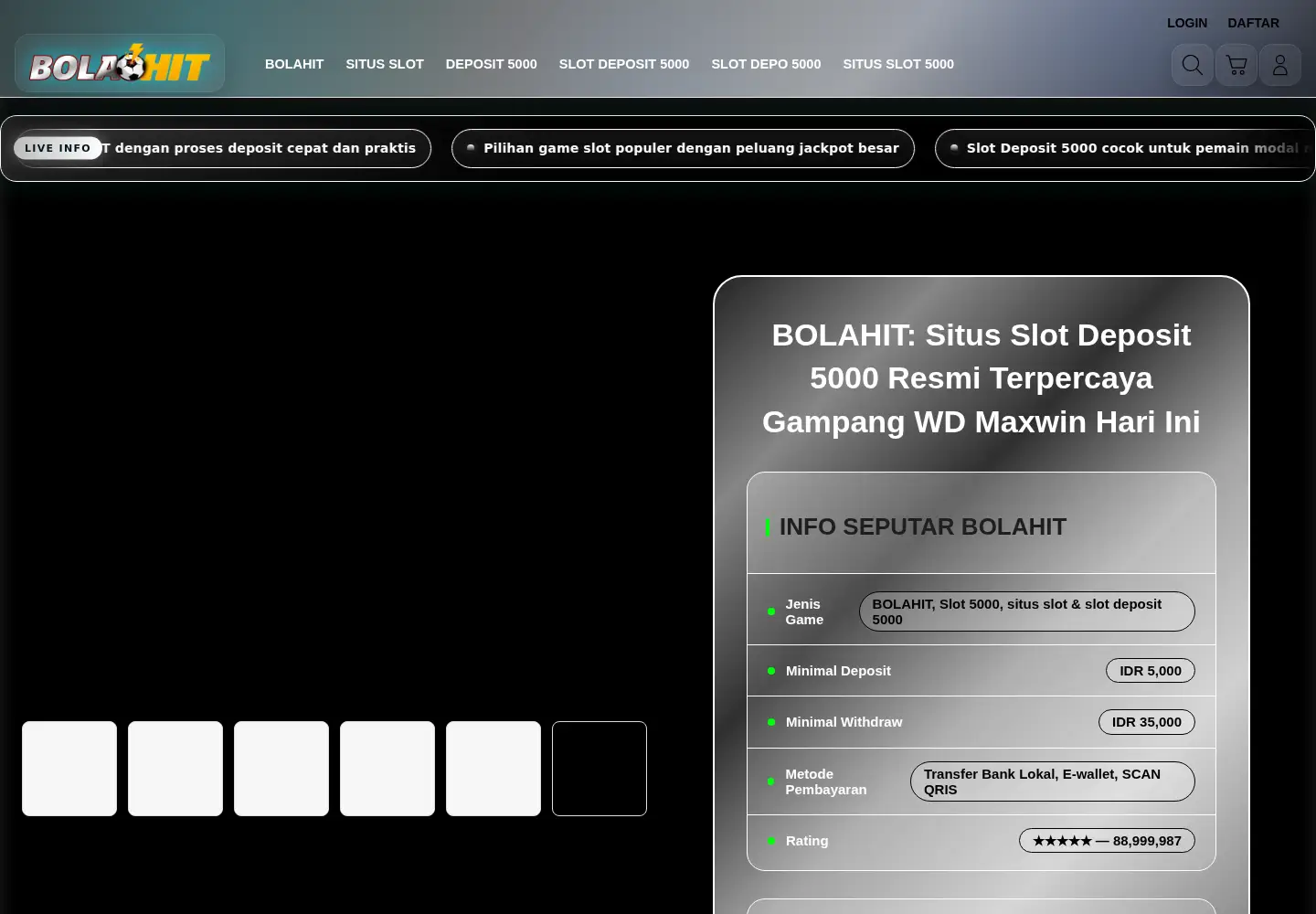The height and width of the screenshot is (914, 1316).
Task: Click the Minimal Deposit label
Action: pos(838,671)
